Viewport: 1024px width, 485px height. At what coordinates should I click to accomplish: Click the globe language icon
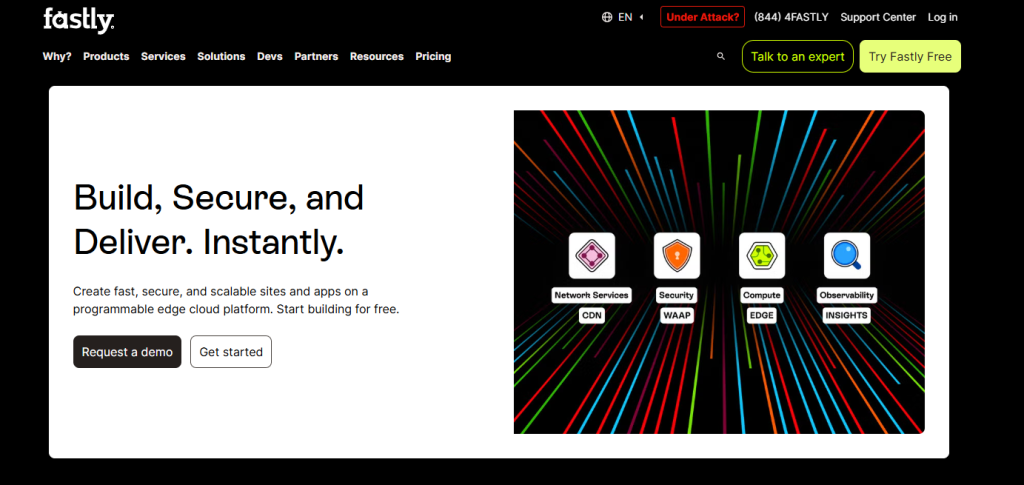click(x=607, y=18)
